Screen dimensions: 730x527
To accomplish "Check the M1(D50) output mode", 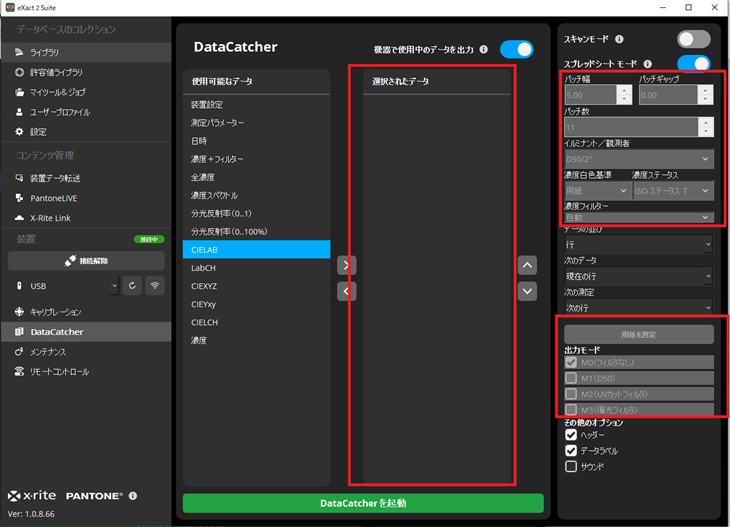I will pyautogui.click(x=571, y=378).
